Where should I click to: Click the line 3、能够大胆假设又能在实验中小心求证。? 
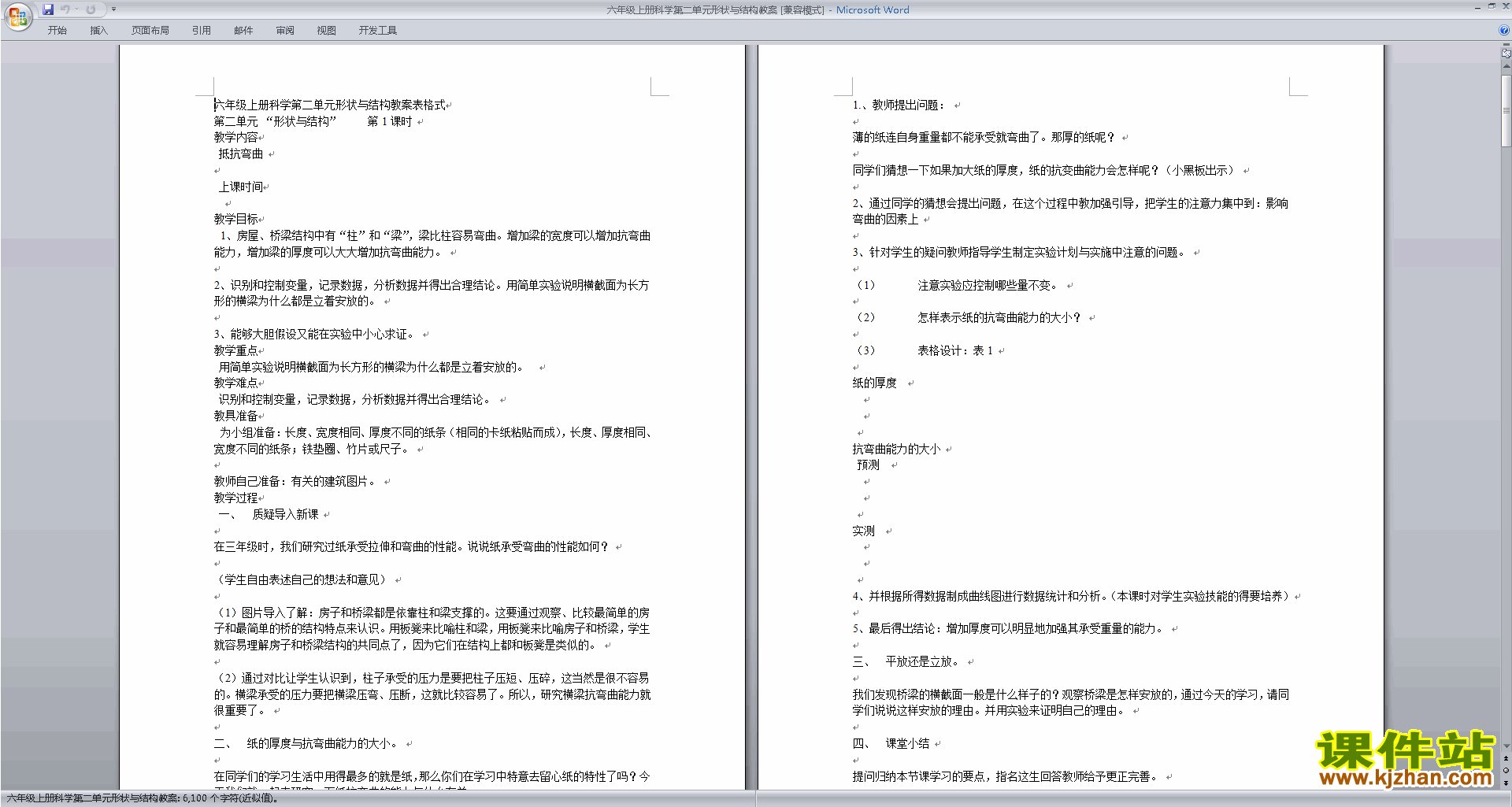point(315,334)
